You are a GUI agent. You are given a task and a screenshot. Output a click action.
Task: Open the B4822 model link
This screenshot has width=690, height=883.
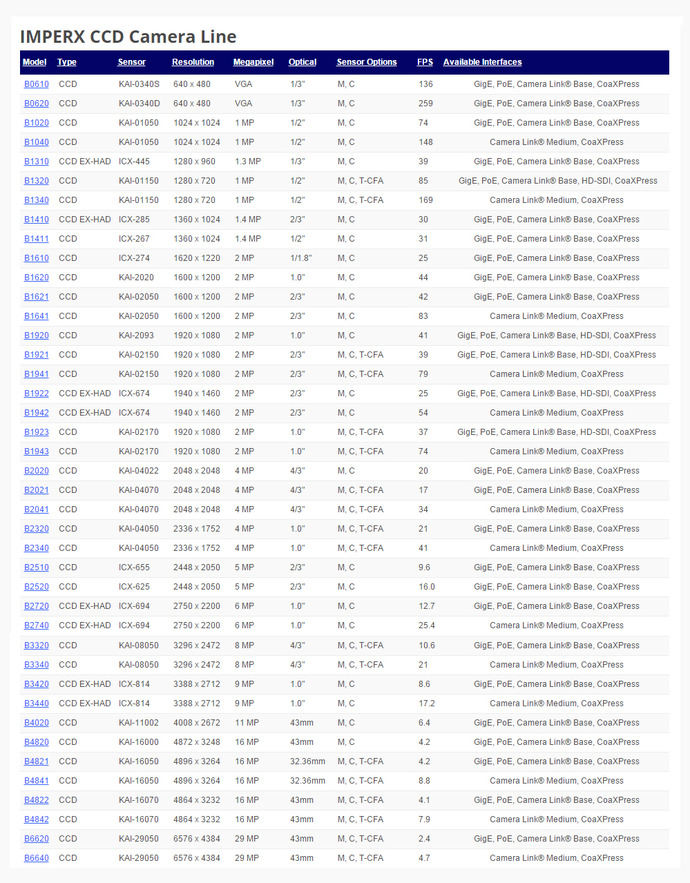click(x=37, y=800)
